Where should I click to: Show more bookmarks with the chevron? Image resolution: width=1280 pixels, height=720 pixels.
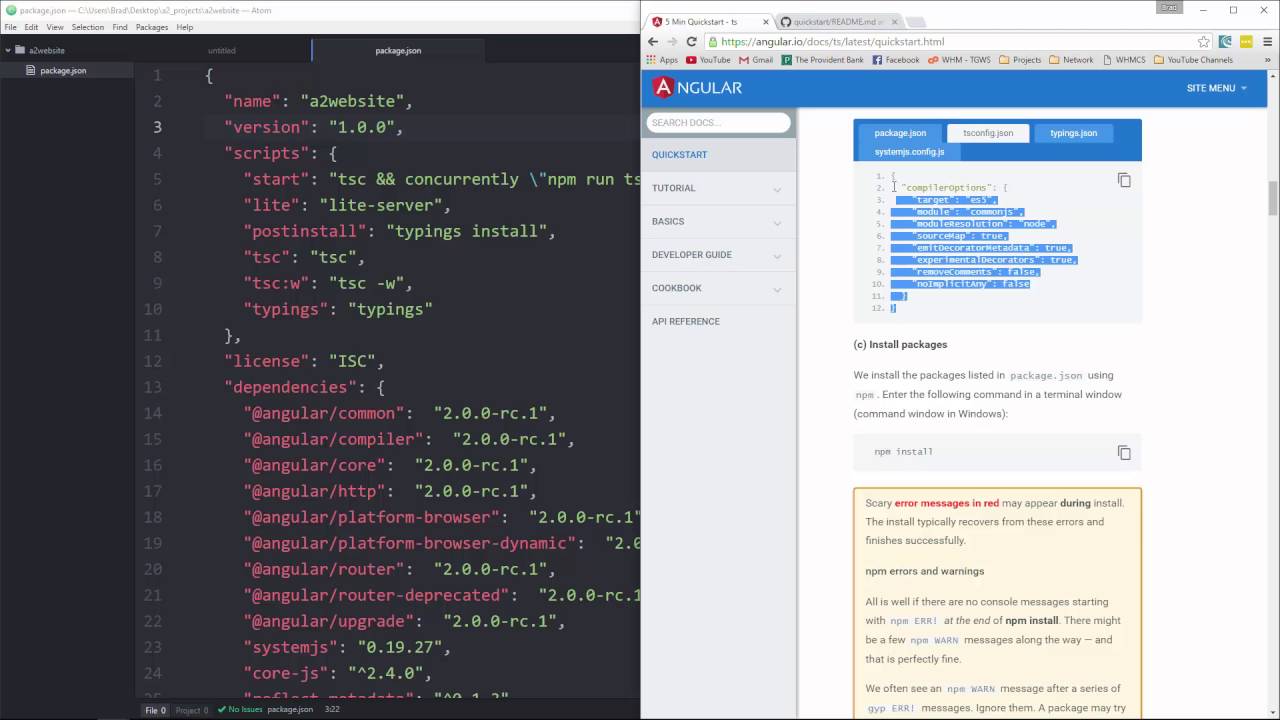click(1267, 60)
